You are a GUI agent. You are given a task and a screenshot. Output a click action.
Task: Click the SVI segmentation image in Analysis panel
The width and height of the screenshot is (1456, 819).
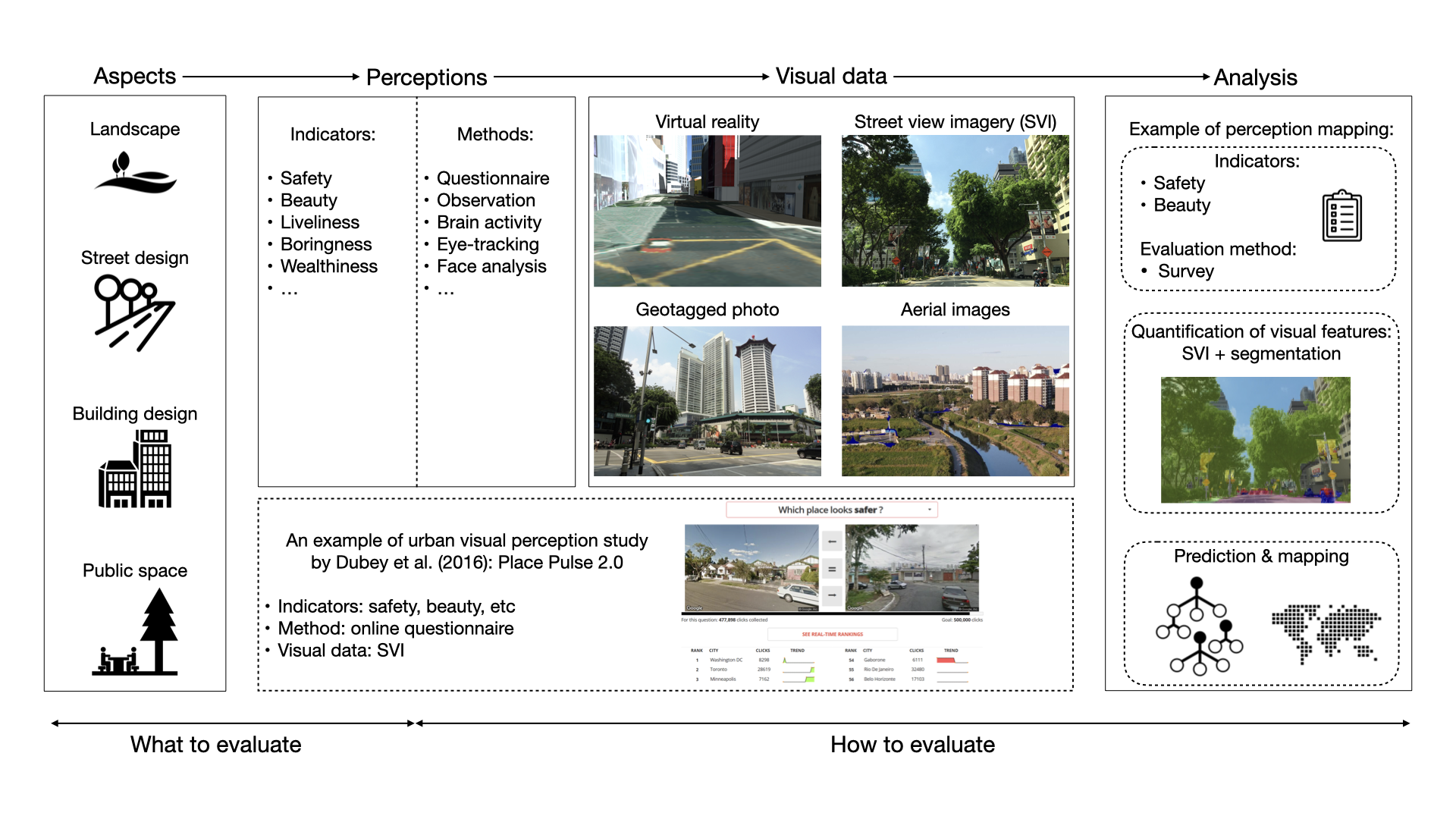point(1257,440)
